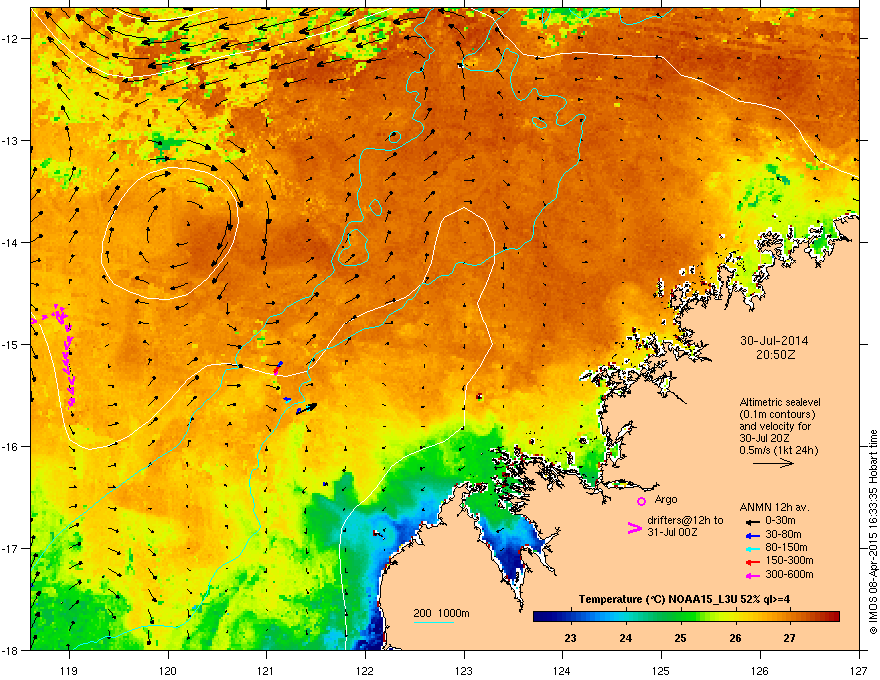Screen dimensions: 880x680
Task: Click the magenta Argo circle legend symbol
Action: (x=641, y=501)
